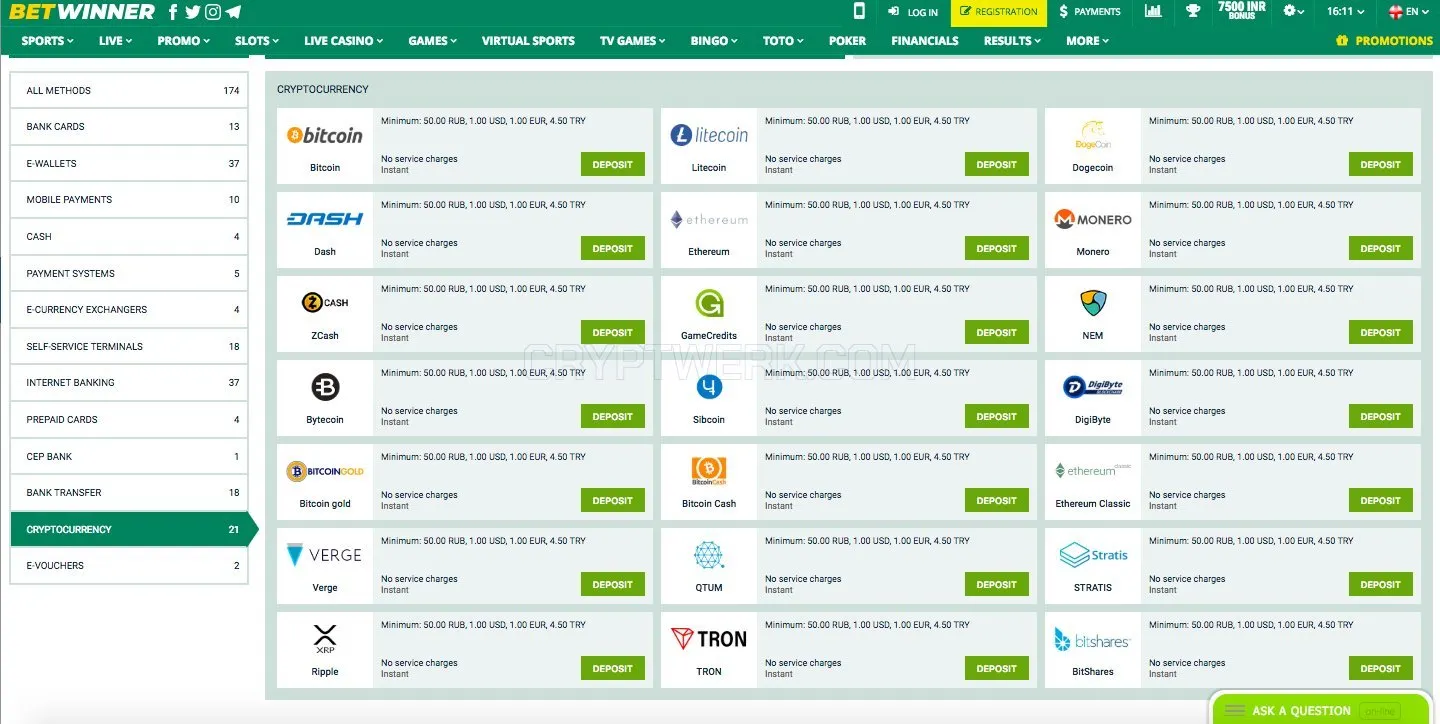Click Deposit button for Ethereum Classic
Viewport: 1440px width, 724px height.
point(1381,501)
